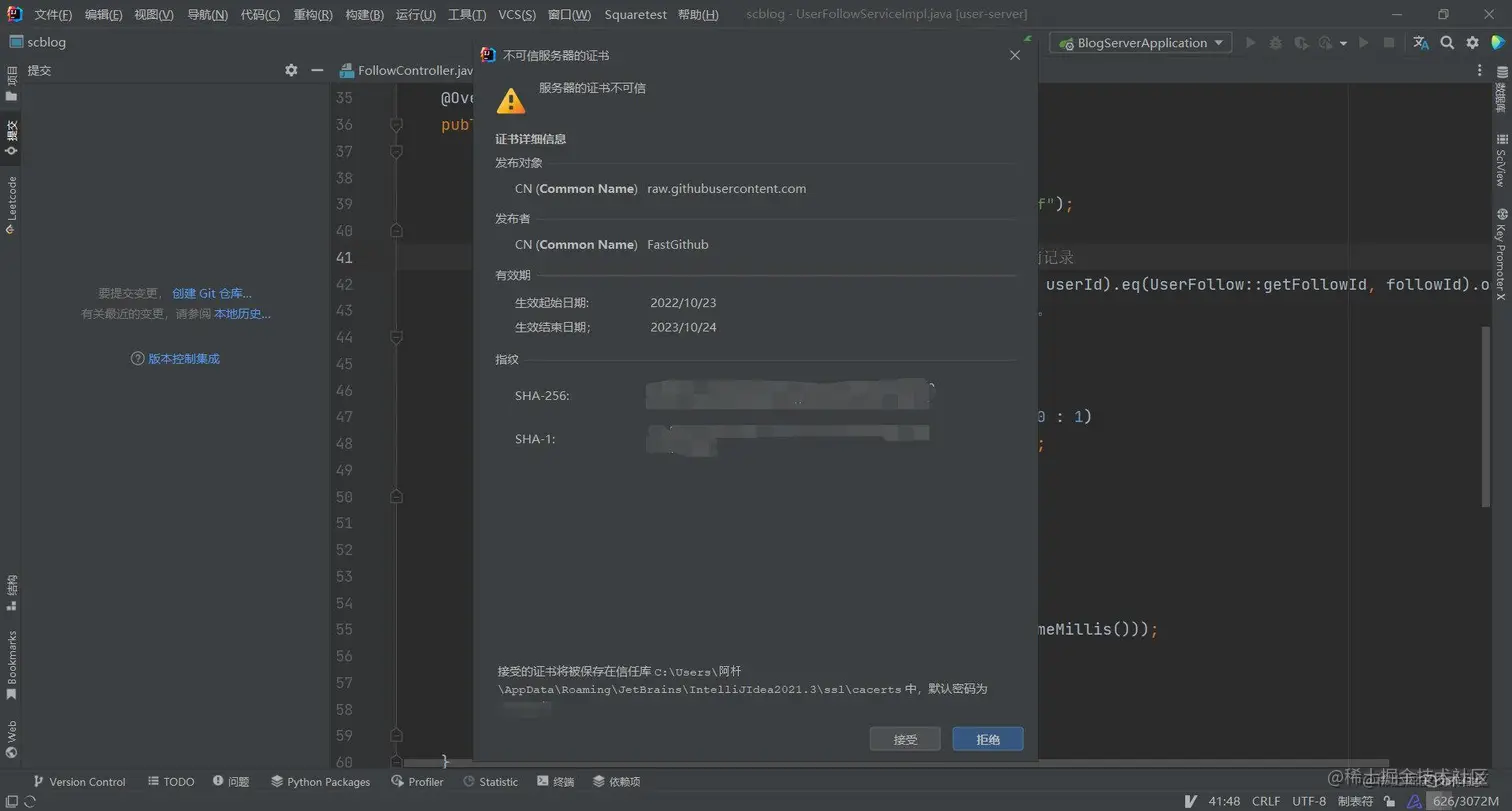This screenshot has width=1512, height=811.
Task: Open the 帮助(H) menu
Action: pyautogui.click(x=698, y=15)
